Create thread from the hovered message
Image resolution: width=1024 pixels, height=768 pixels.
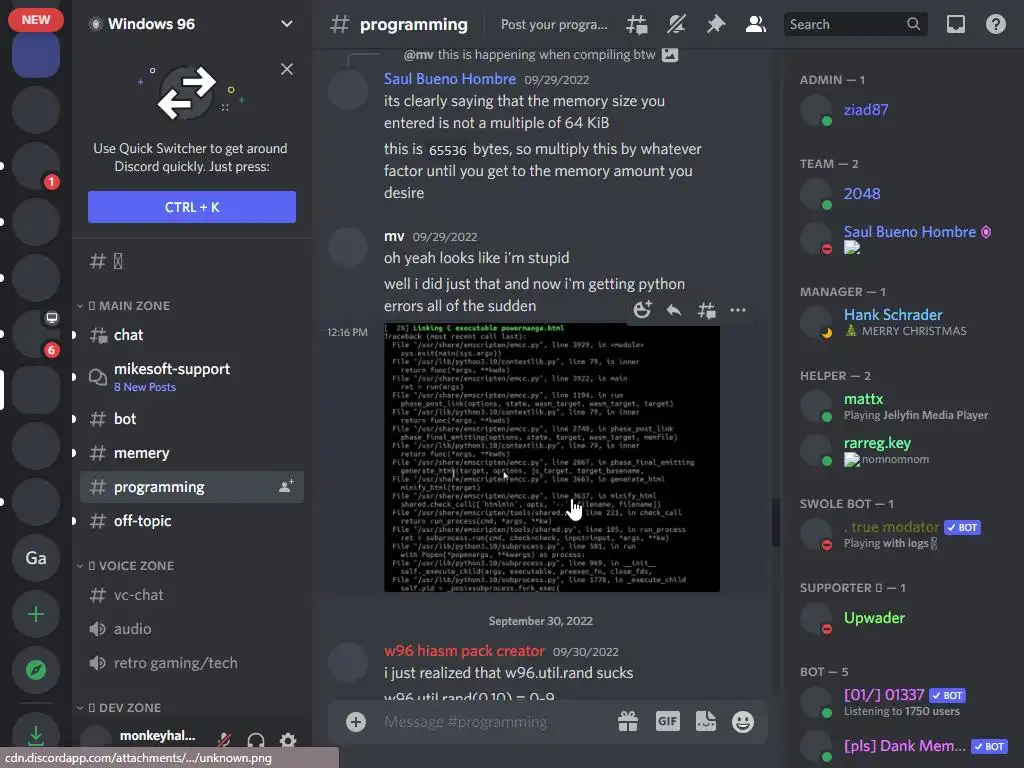706,310
